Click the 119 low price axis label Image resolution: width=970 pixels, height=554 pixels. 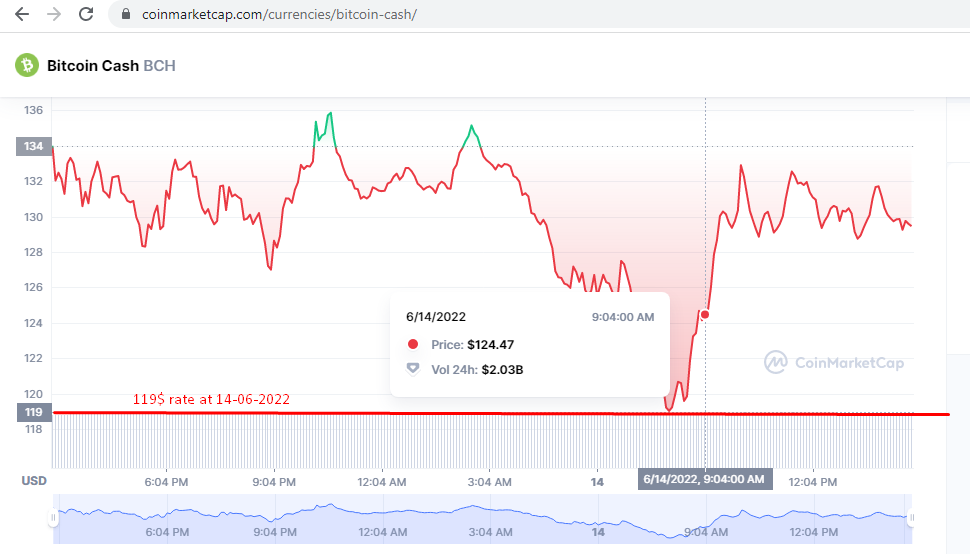pyautogui.click(x=33, y=412)
